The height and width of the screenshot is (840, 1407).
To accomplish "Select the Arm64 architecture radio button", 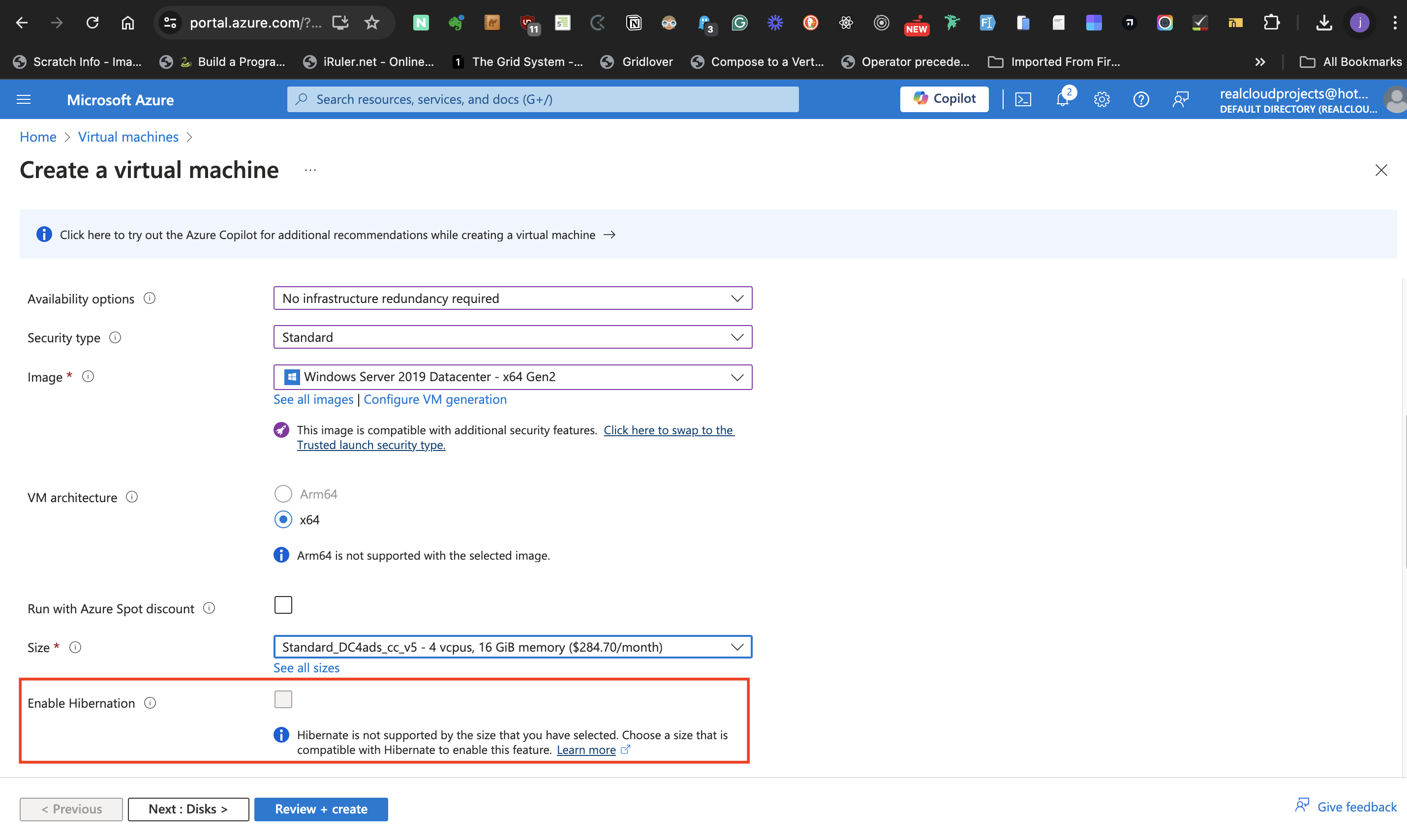I will [283, 494].
